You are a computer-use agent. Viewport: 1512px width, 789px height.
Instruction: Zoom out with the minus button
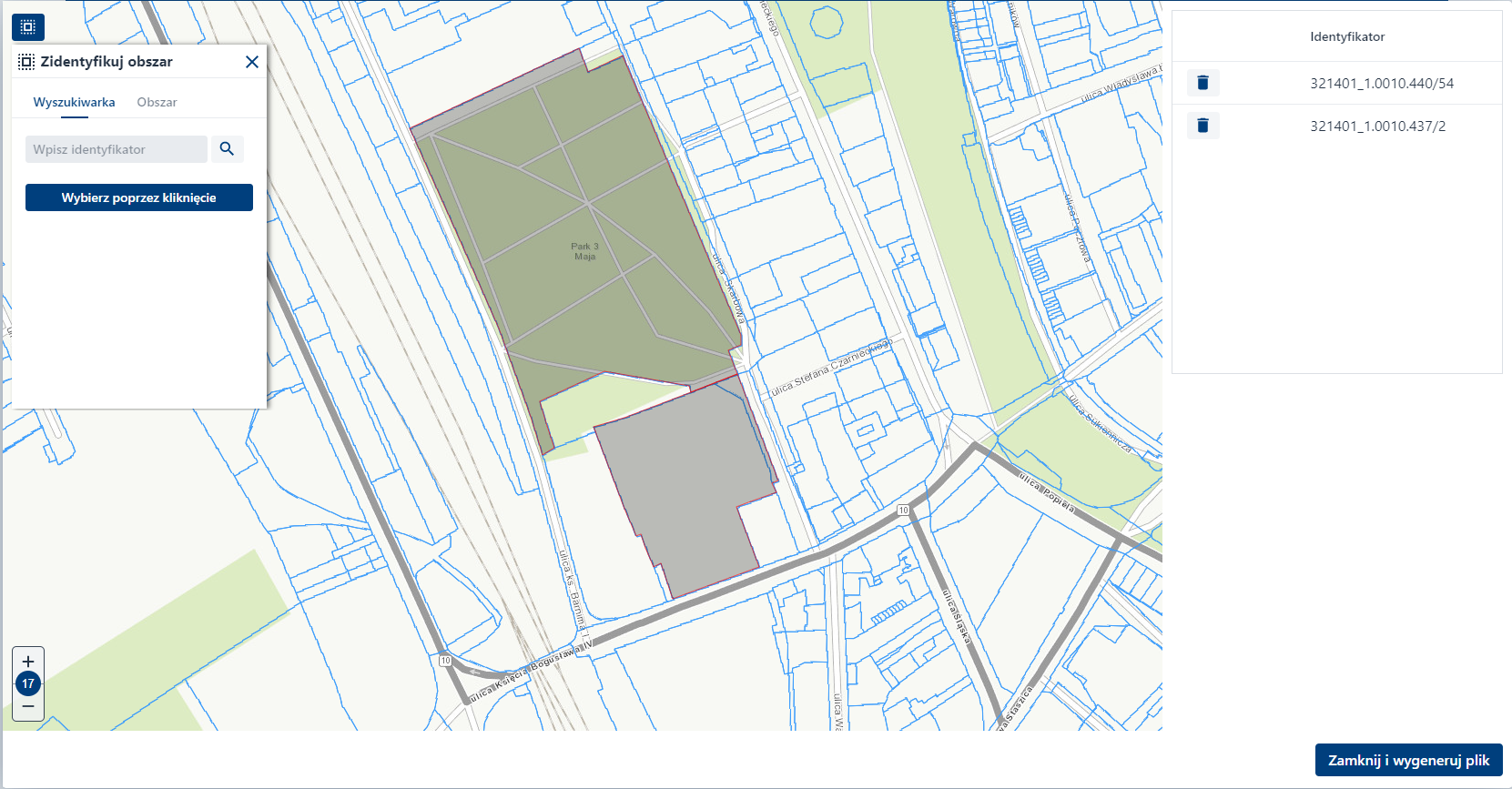[28, 706]
